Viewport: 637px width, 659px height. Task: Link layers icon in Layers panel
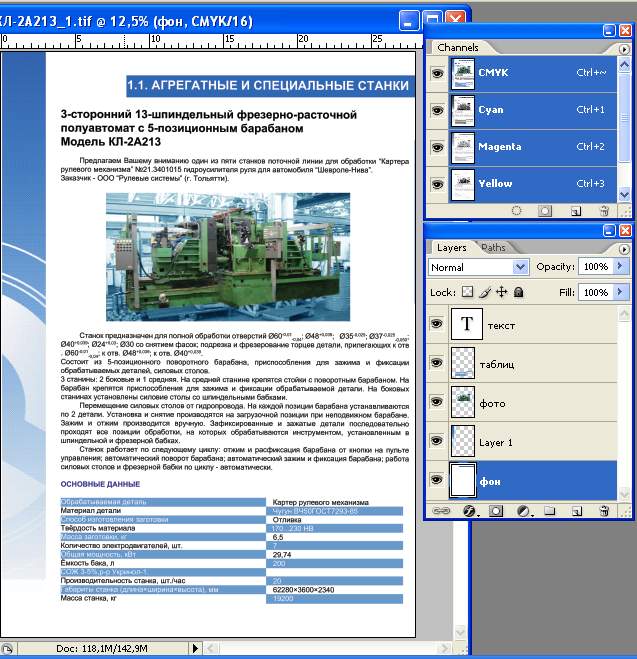[x=441, y=511]
